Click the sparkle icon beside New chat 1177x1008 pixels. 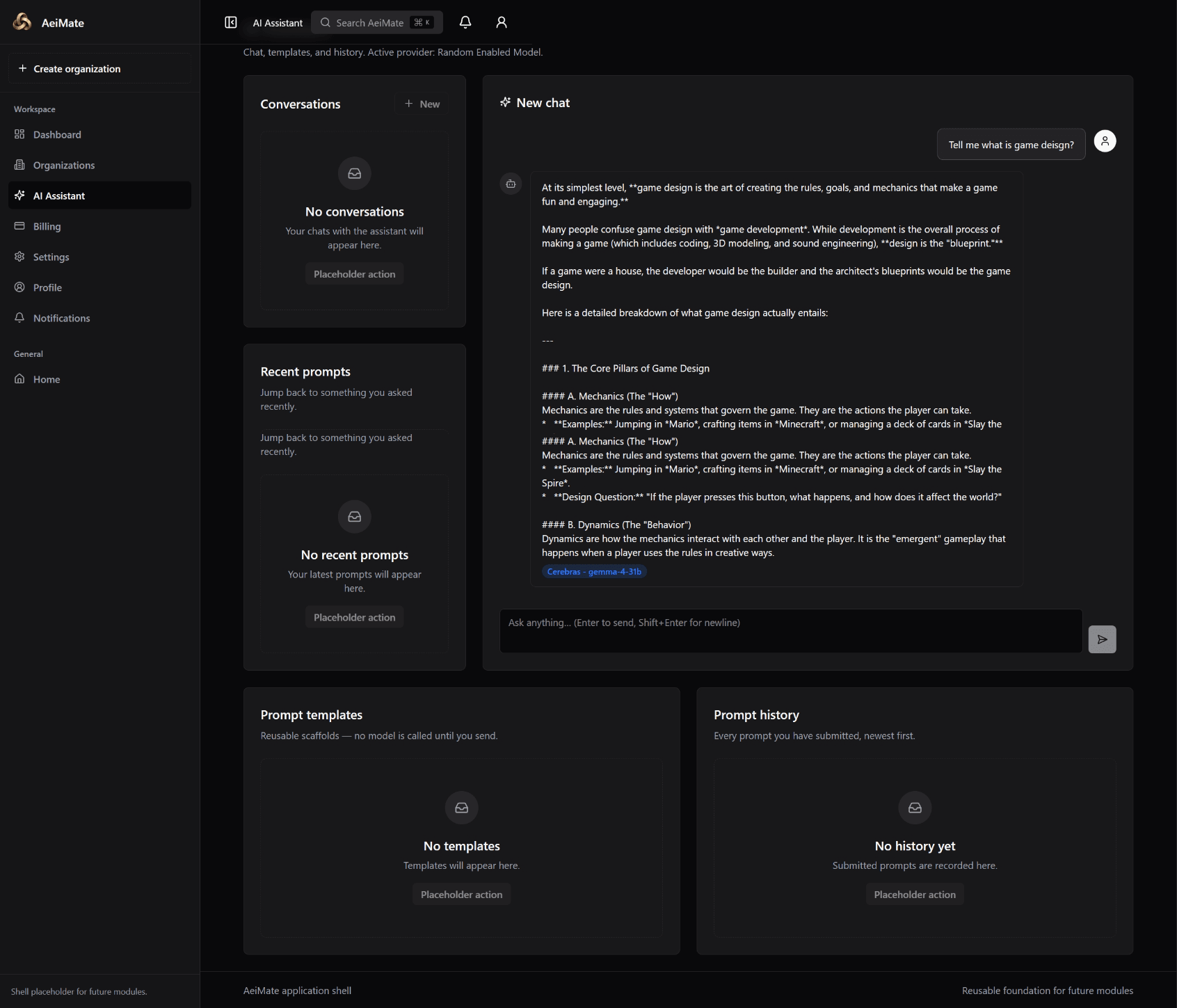pos(506,102)
